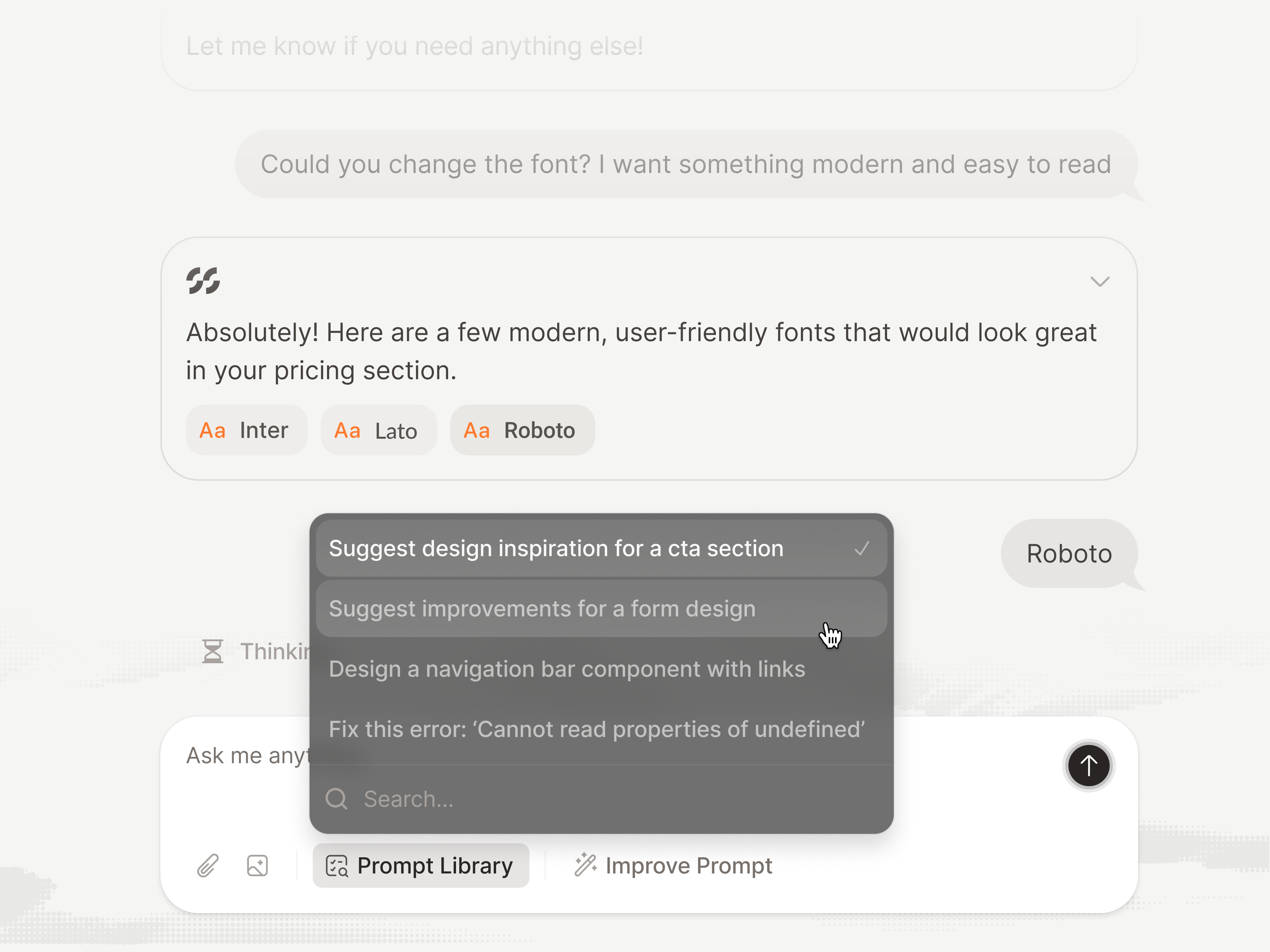This screenshot has height=952, width=1270.
Task: Click the assistant logo icon in reply card
Action: 203,280
